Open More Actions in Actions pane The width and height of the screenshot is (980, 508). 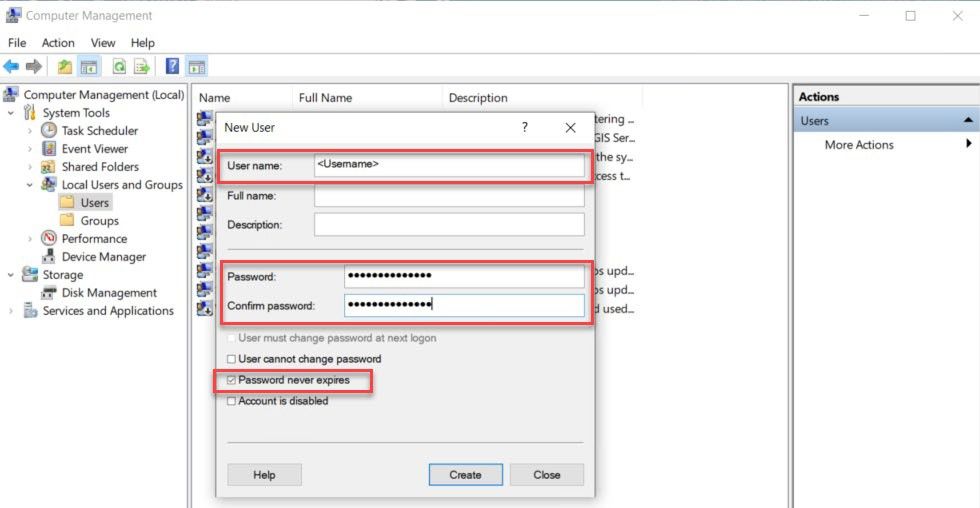point(859,144)
